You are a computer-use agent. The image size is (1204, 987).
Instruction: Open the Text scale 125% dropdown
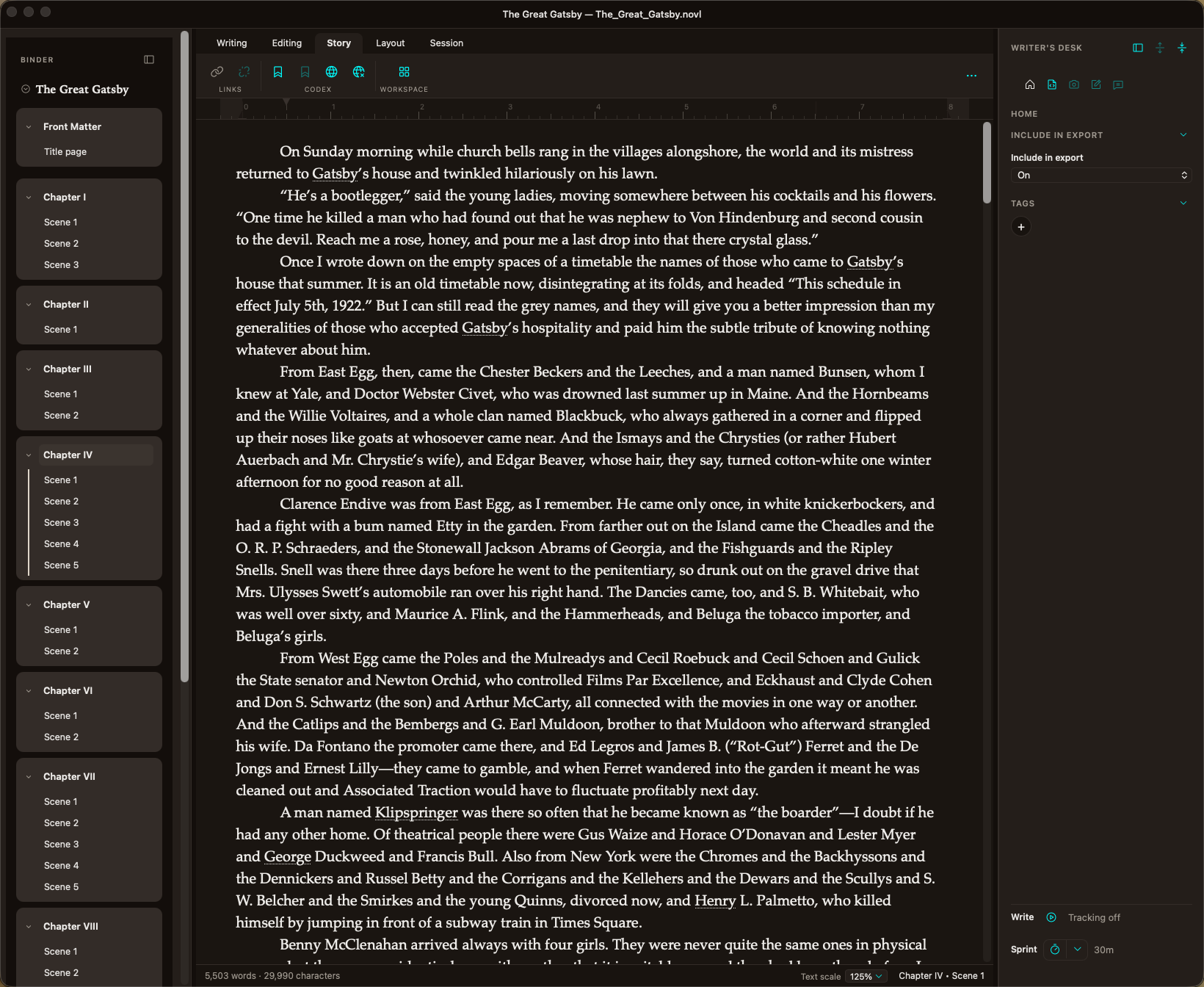click(x=866, y=976)
